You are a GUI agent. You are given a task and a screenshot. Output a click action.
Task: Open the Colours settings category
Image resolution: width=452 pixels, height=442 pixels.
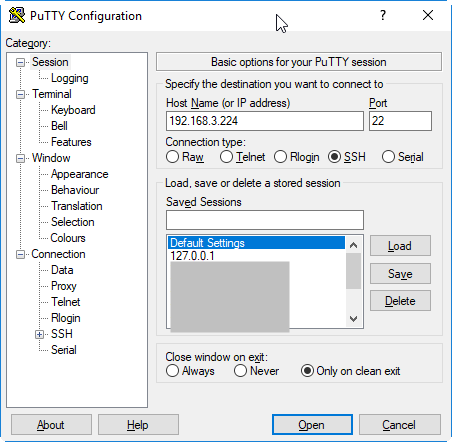(68, 238)
